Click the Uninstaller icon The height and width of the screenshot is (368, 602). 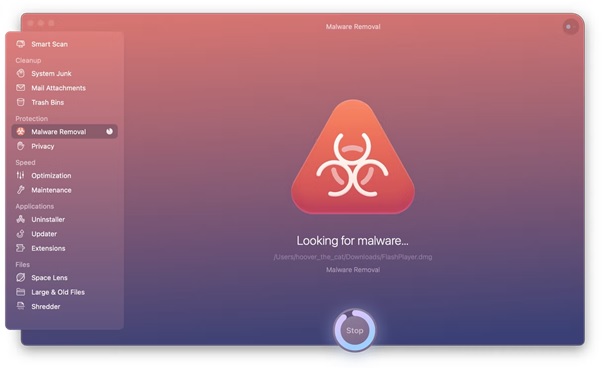coord(21,219)
